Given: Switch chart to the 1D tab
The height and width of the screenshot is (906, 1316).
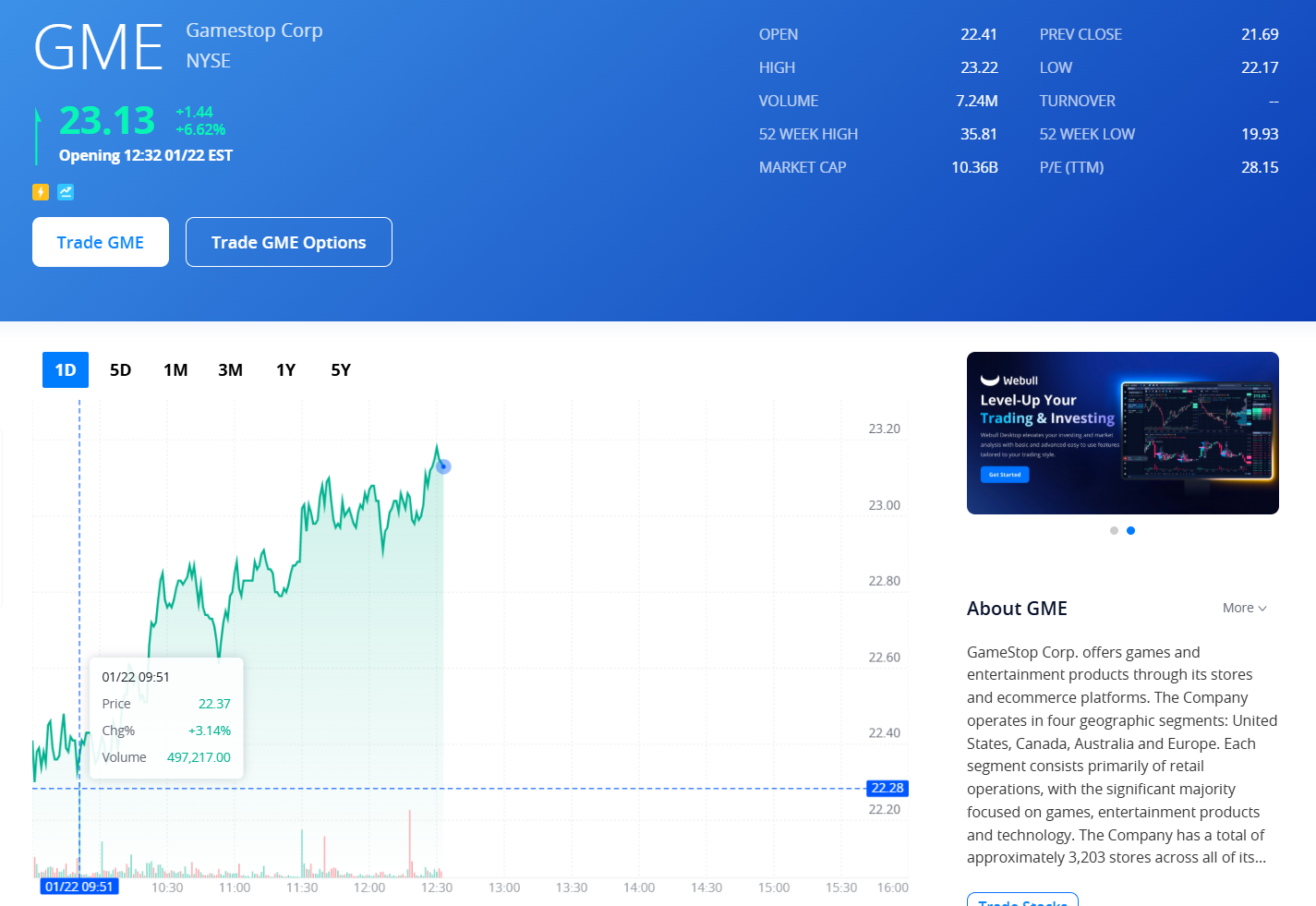Looking at the screenshot, I should pyautogui.click(x=66, y=370).
